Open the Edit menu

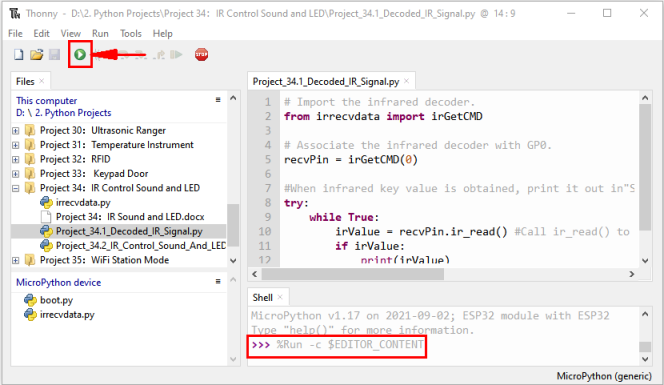(x=42, y=33)
